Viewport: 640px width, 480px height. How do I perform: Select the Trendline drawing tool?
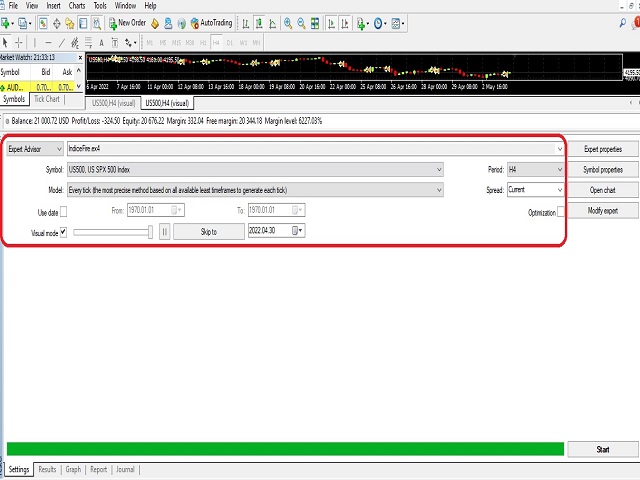click(62, 42)
